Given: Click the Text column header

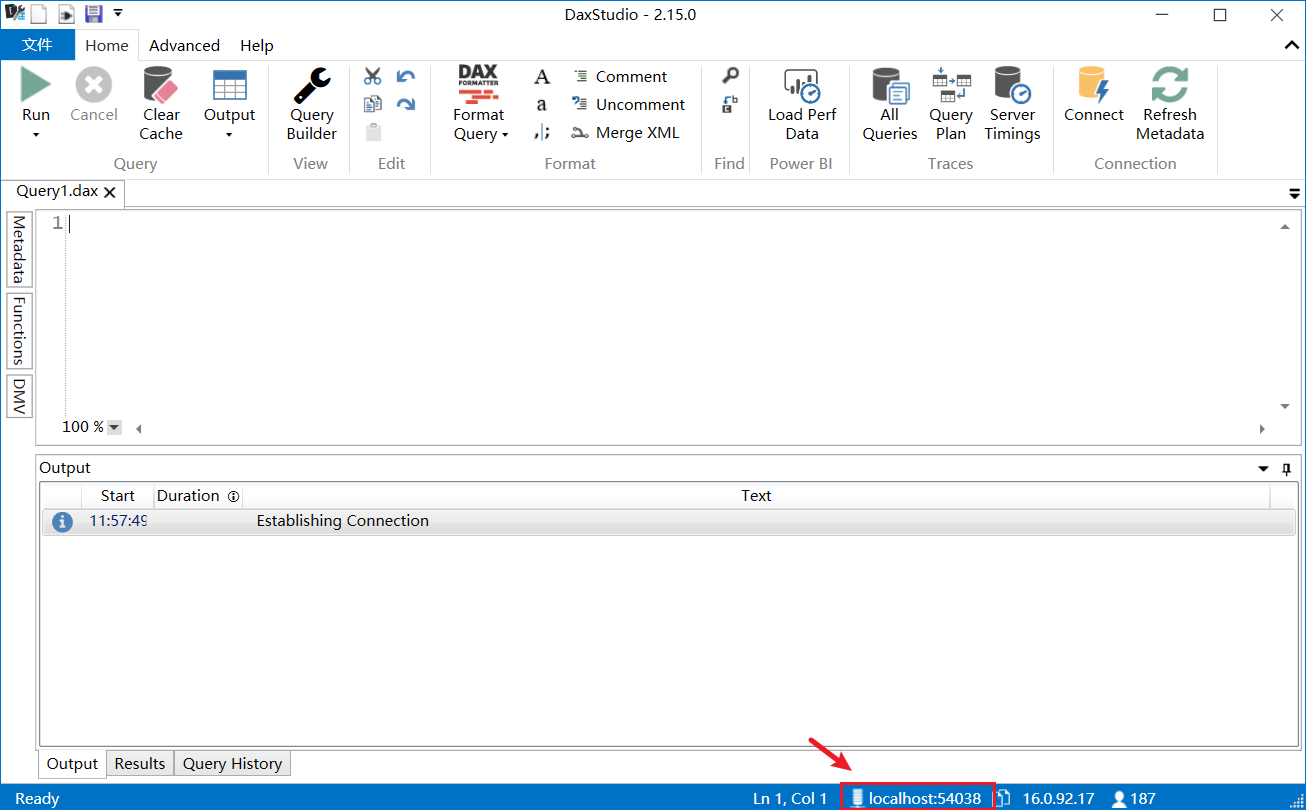Looking at the screenshot, I should (756, 495).
